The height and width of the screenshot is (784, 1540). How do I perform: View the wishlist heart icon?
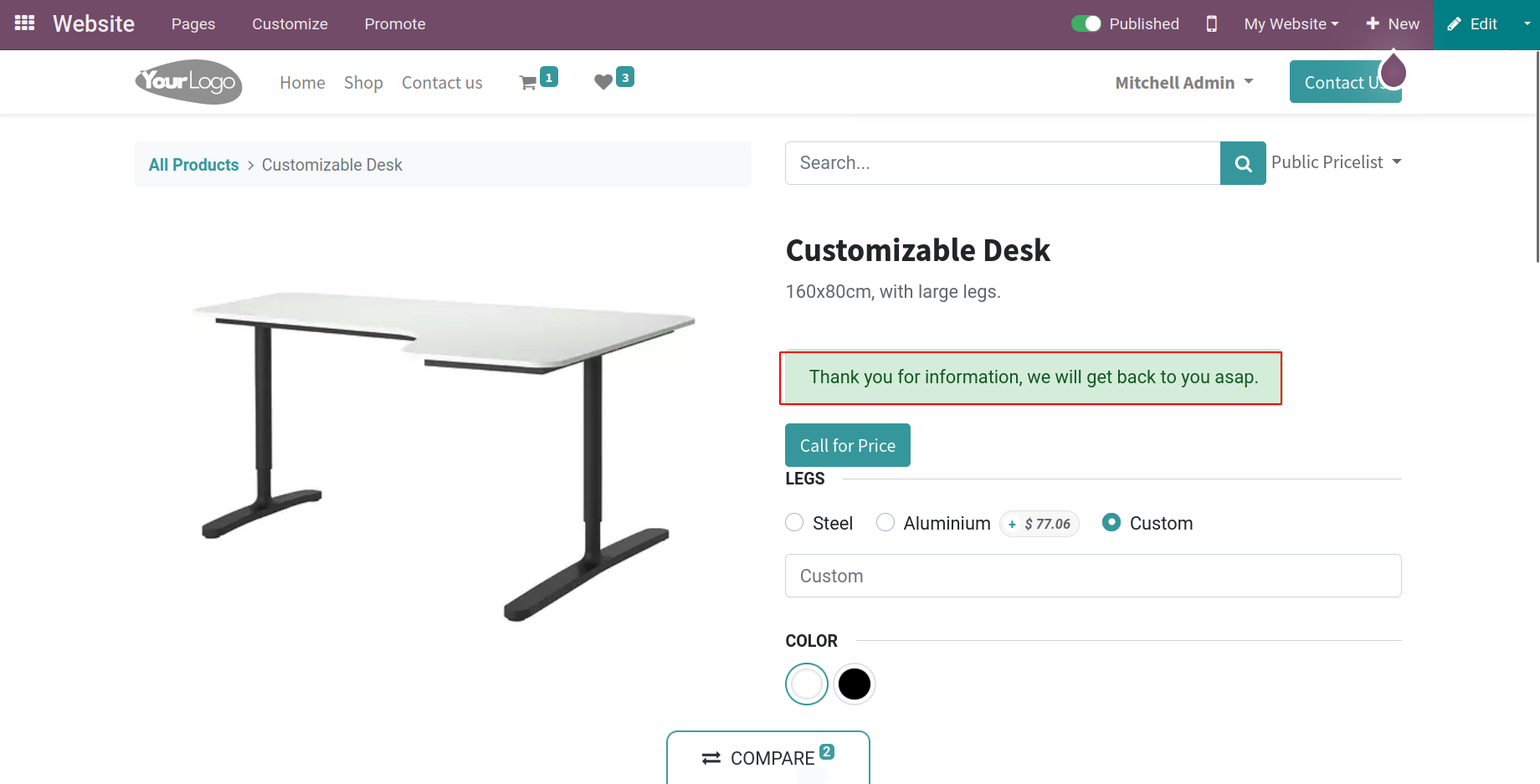603,82
